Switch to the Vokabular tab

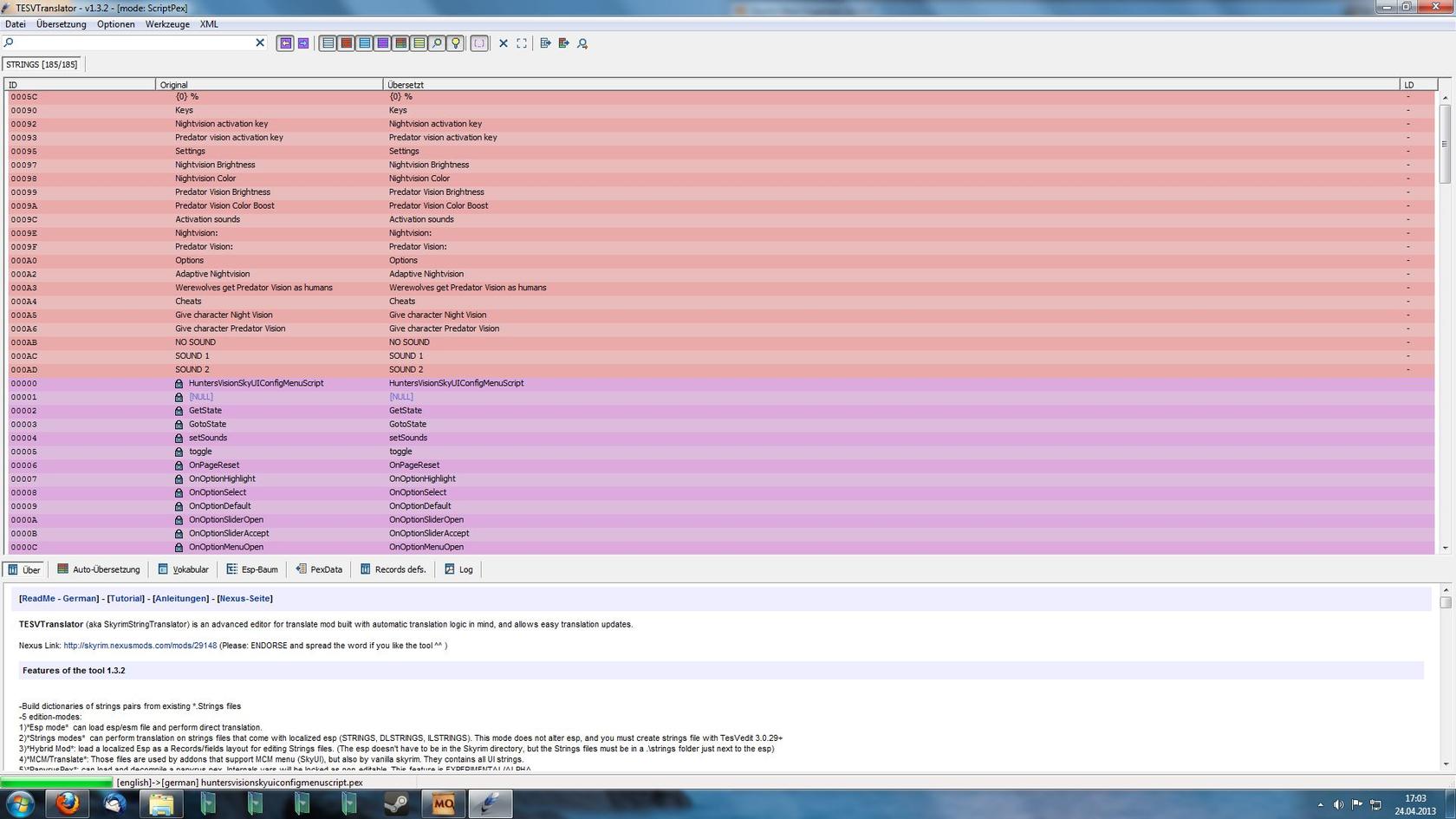tap(183, 569)
